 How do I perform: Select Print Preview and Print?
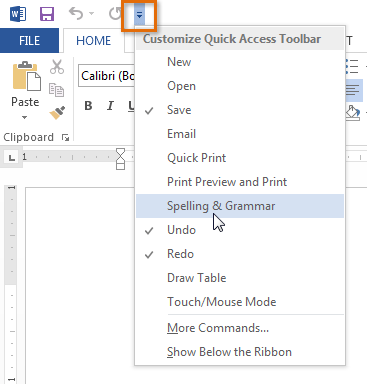(x=240, y=182)
